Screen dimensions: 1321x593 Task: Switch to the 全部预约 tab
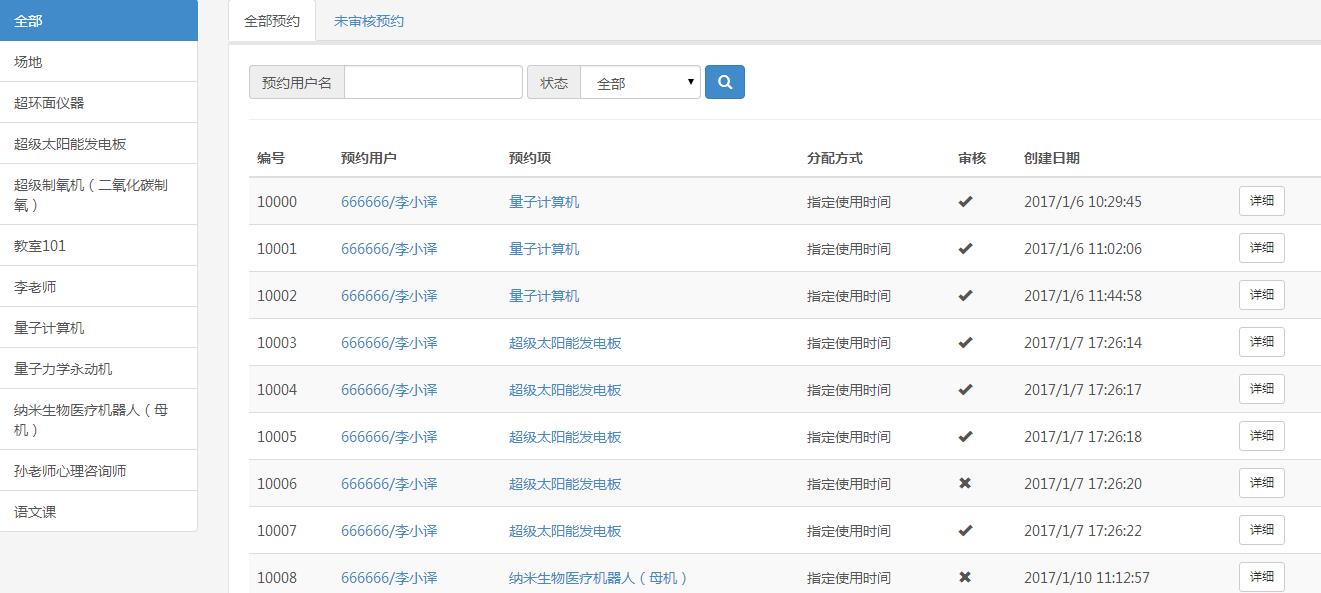[272, 20]
